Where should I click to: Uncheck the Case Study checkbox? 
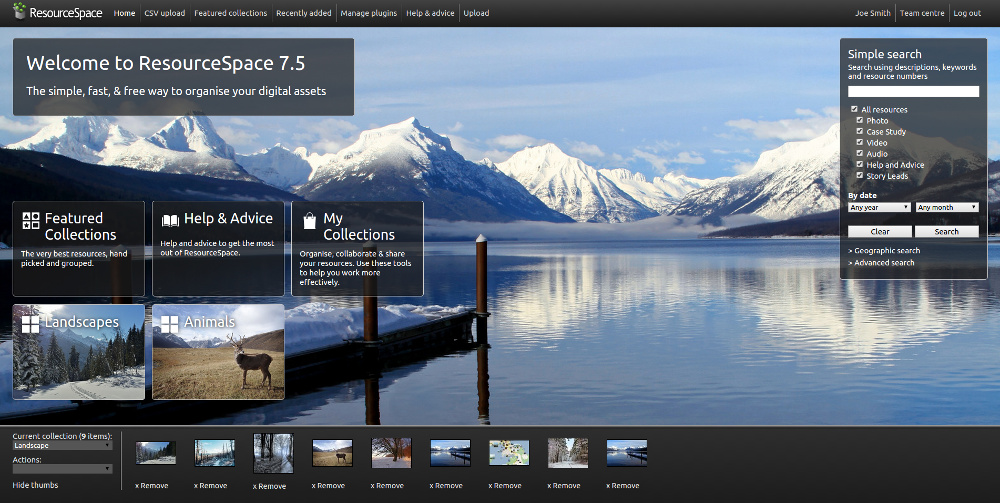pos(860,131)
